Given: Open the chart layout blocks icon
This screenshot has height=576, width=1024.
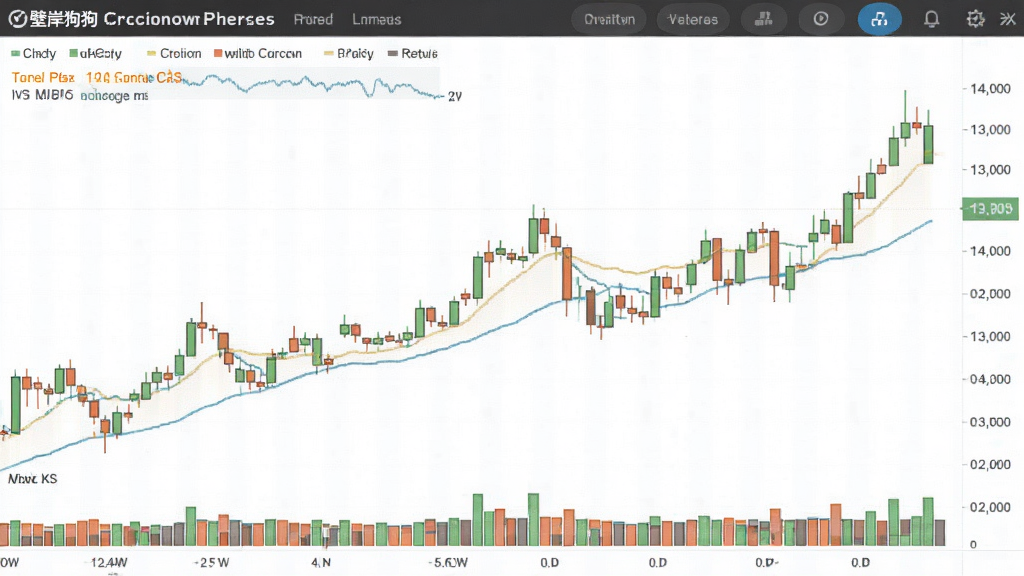Looking at the screenshot, I should point(763,19).
